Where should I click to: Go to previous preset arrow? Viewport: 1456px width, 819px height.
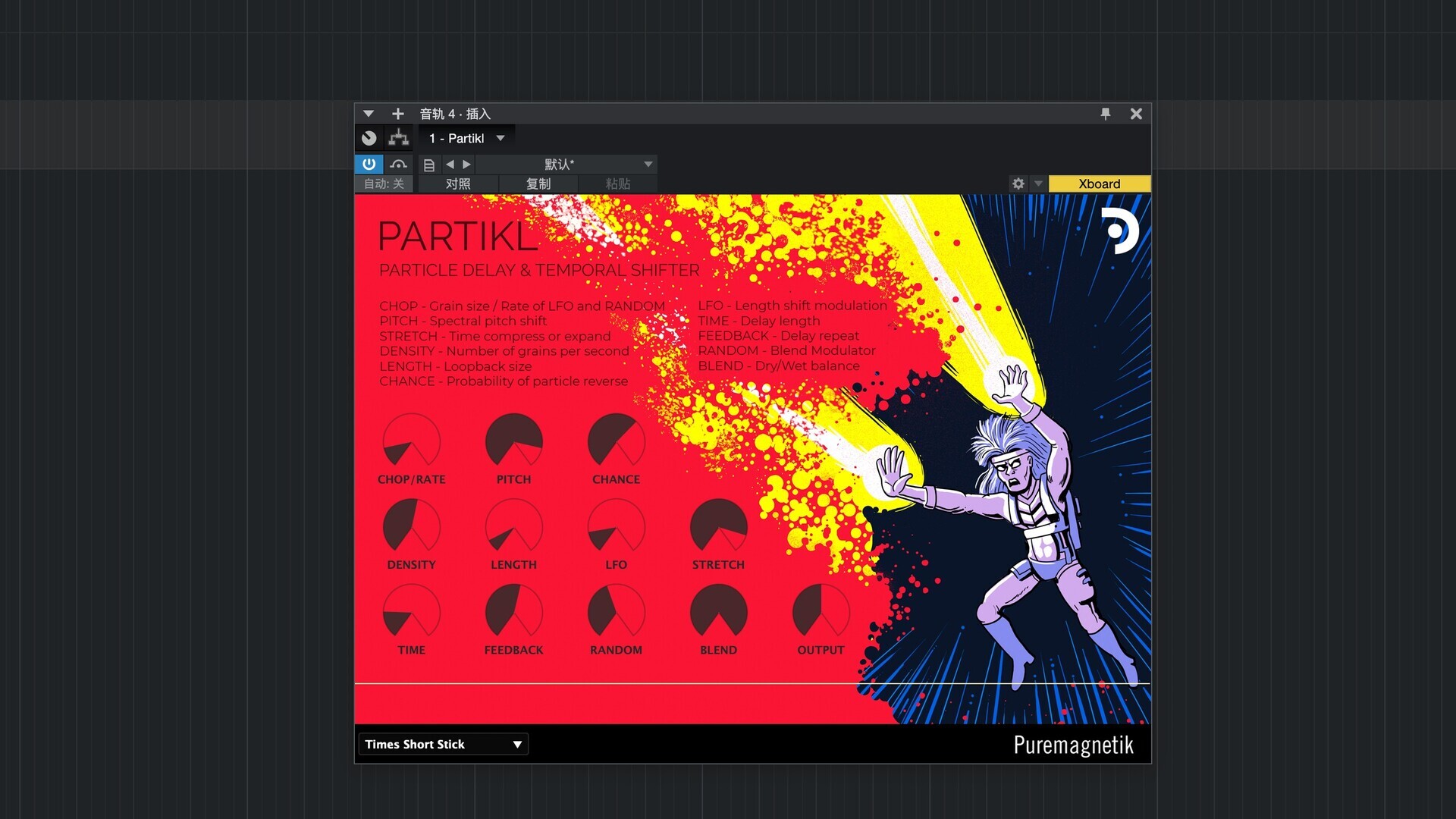pos(450,164)
